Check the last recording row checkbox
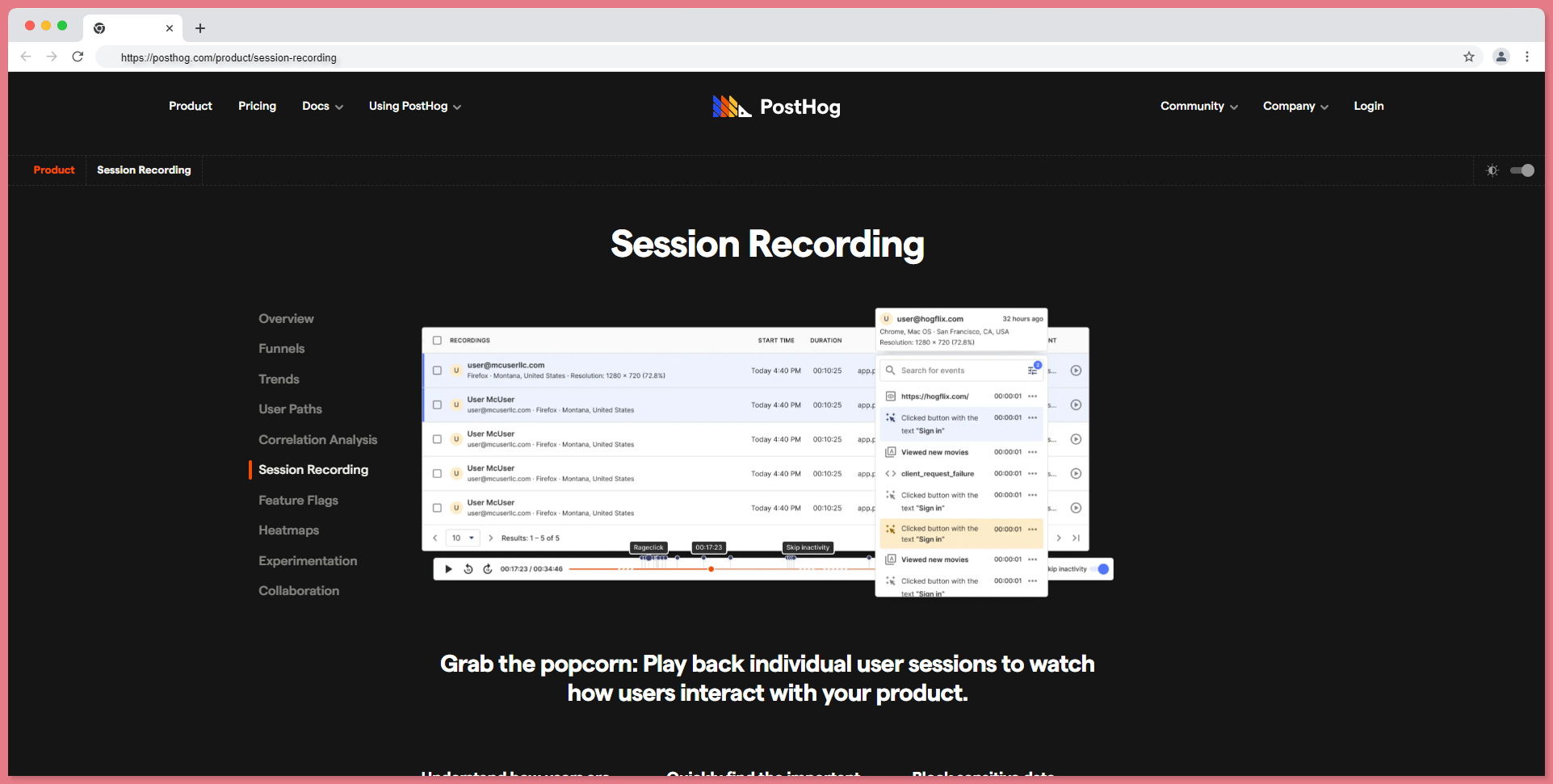 click(x=437, y=508)
